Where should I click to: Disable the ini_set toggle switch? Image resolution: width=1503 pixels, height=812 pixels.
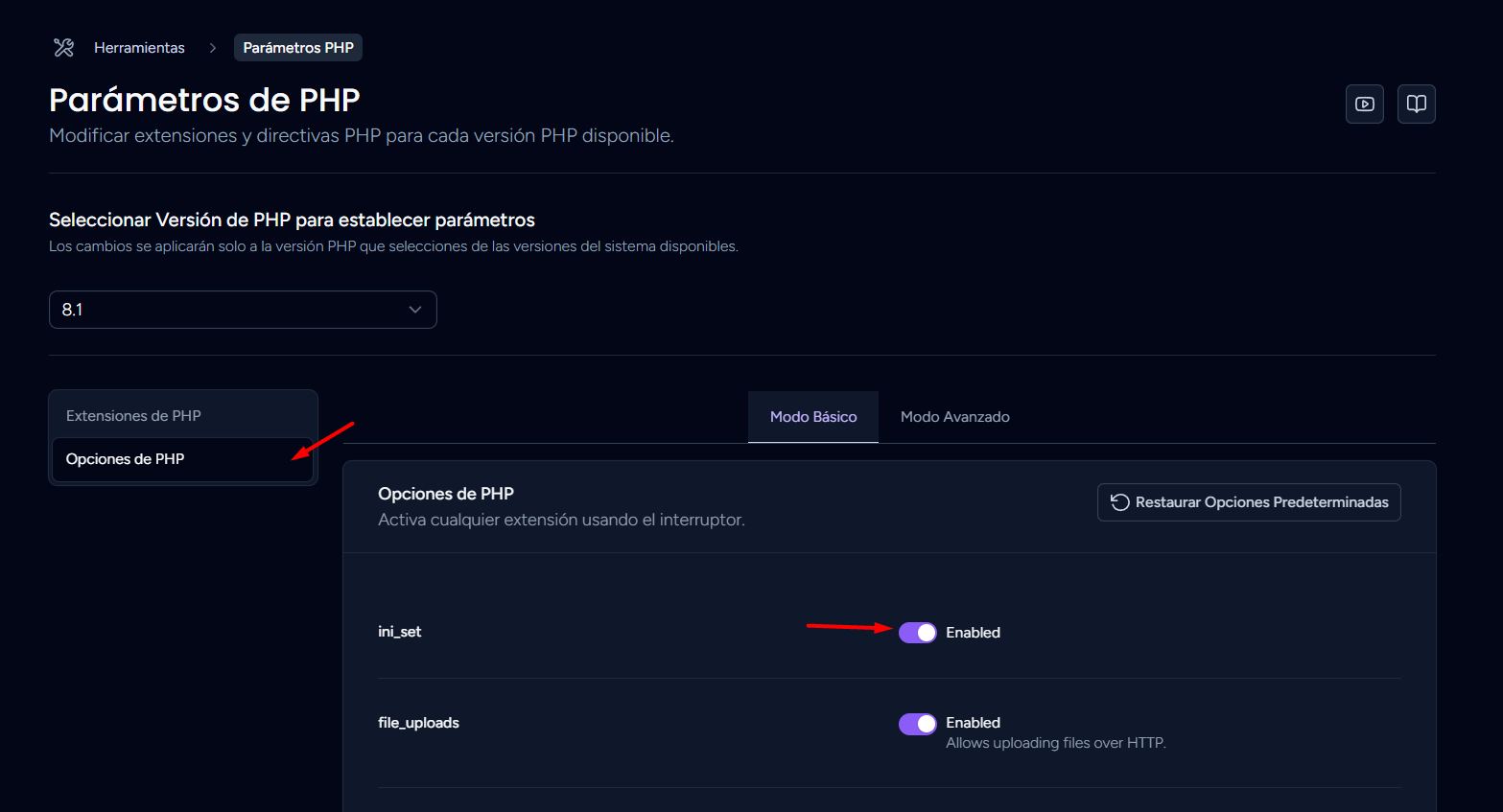pyautogui.click(x=917, y=633)
